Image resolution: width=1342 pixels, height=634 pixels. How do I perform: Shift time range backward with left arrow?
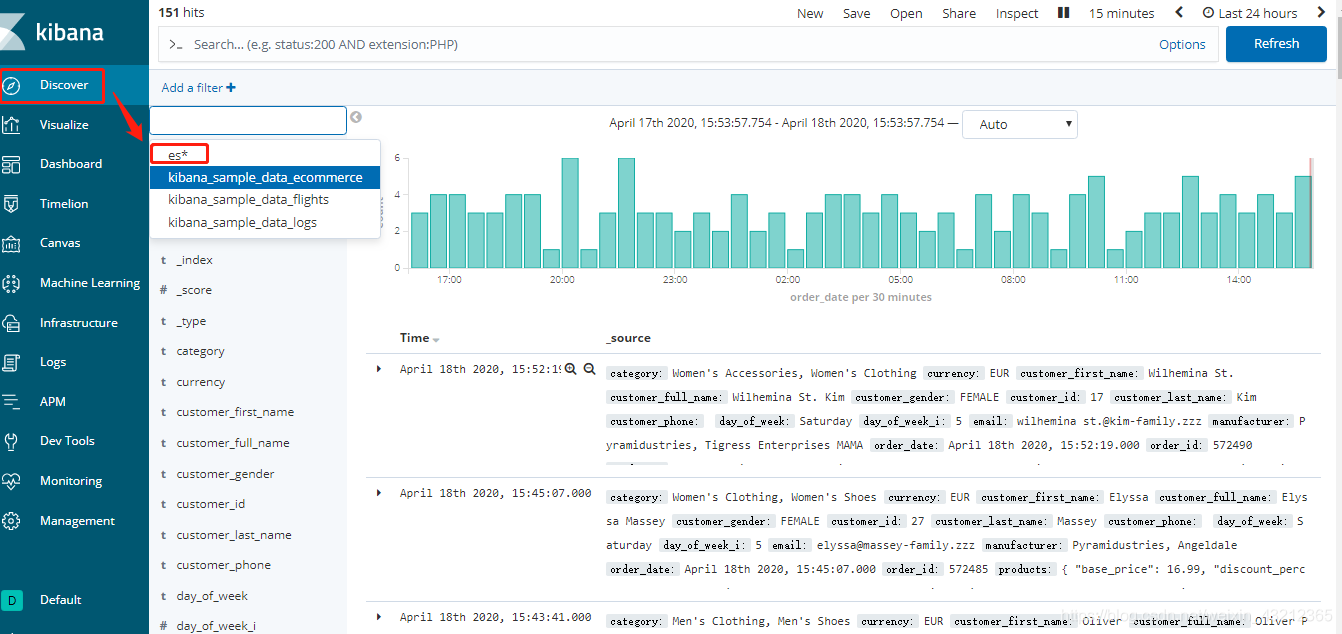pyautogui.click(x=1179, y=13)
